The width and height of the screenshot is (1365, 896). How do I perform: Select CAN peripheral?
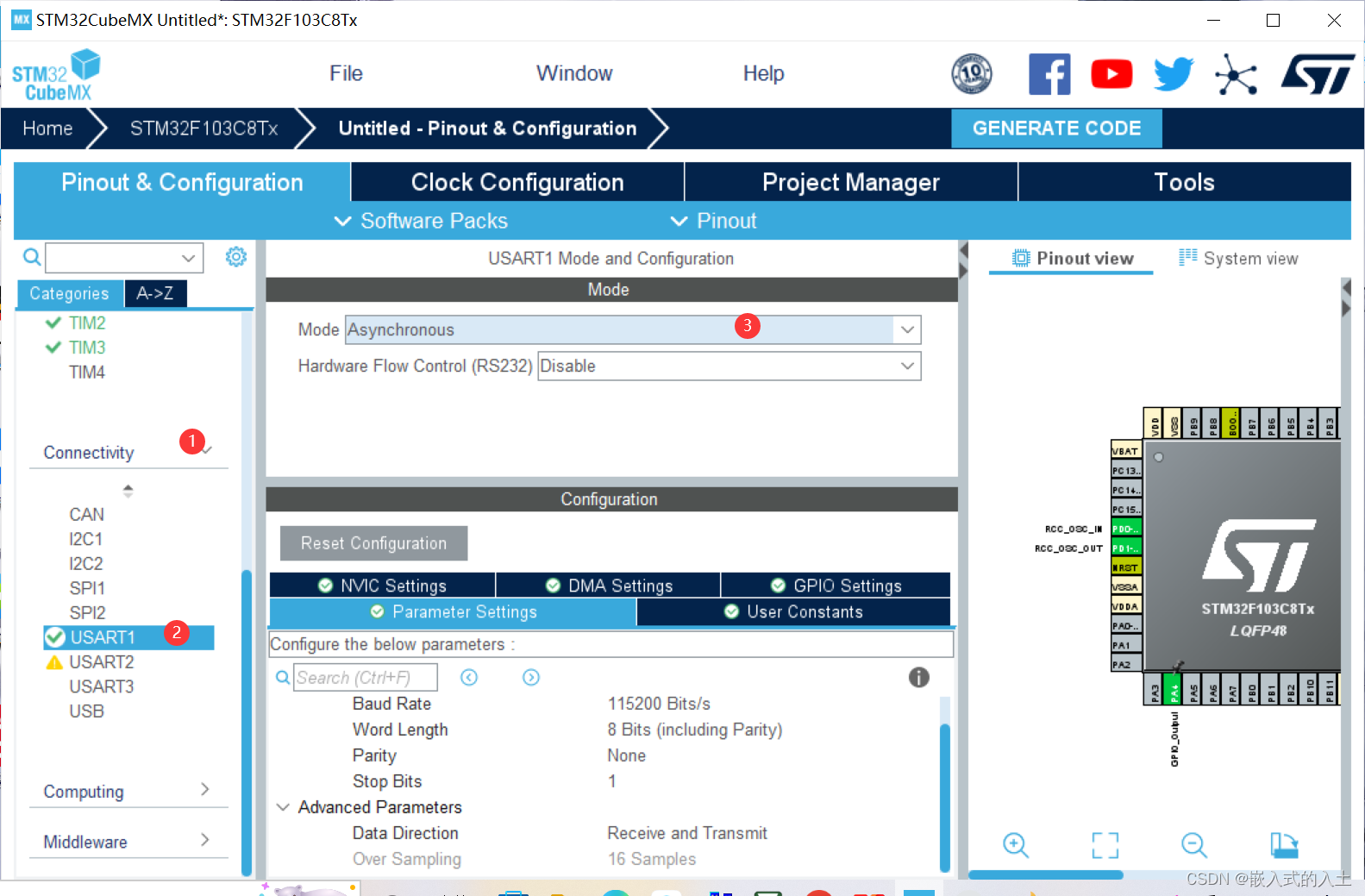(86, 514)
